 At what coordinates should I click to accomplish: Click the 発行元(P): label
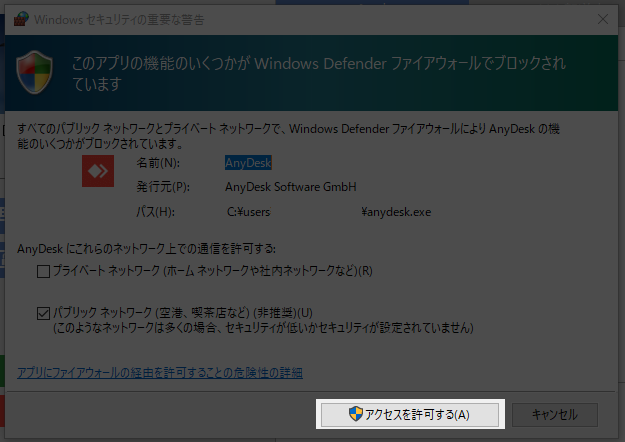pos(163,187)
